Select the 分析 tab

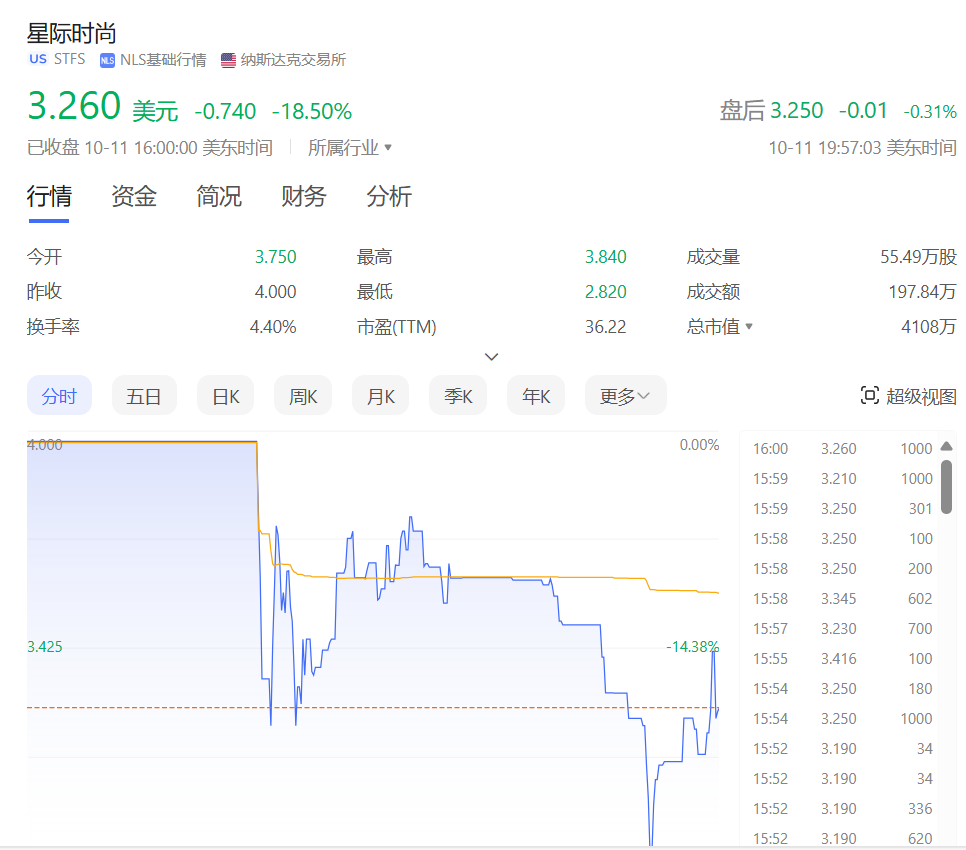click(x=389, y=196)
